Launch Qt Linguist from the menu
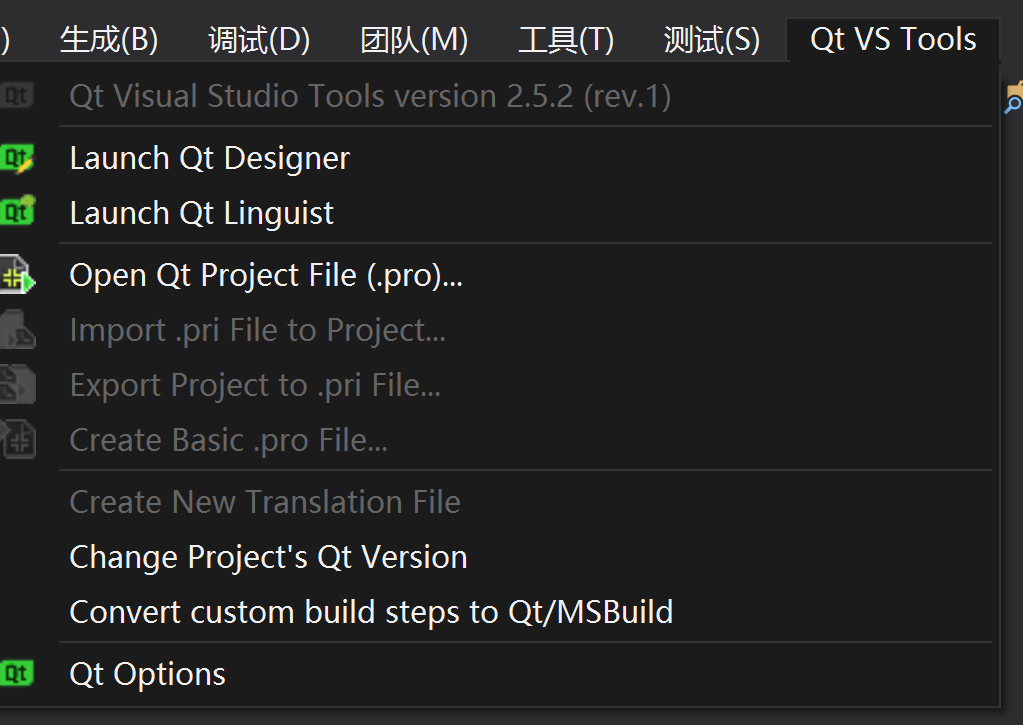1023x725 pixels. [x=200, y=212]
